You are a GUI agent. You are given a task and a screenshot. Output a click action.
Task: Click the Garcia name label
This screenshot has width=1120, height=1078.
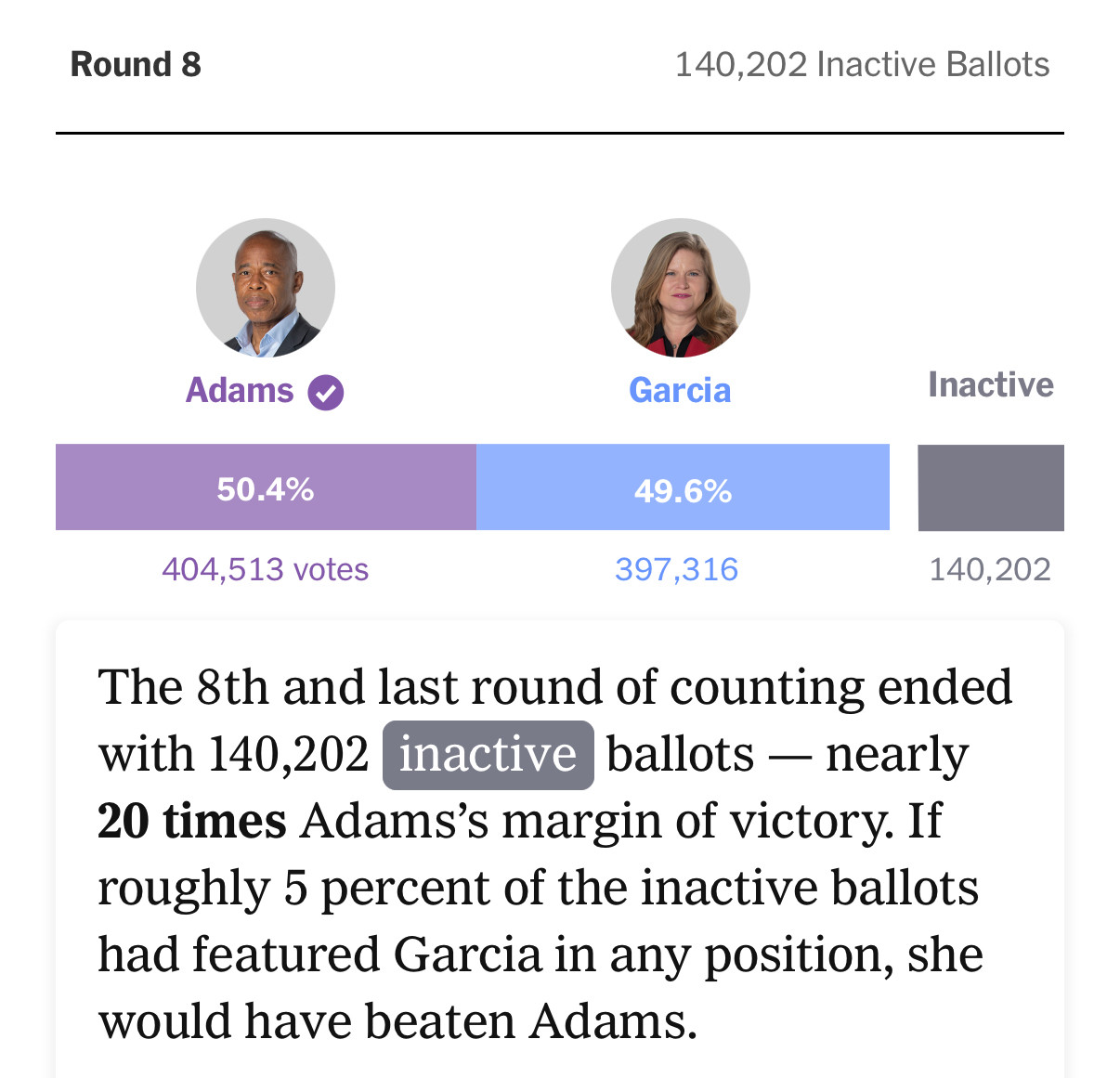point(680,391)
